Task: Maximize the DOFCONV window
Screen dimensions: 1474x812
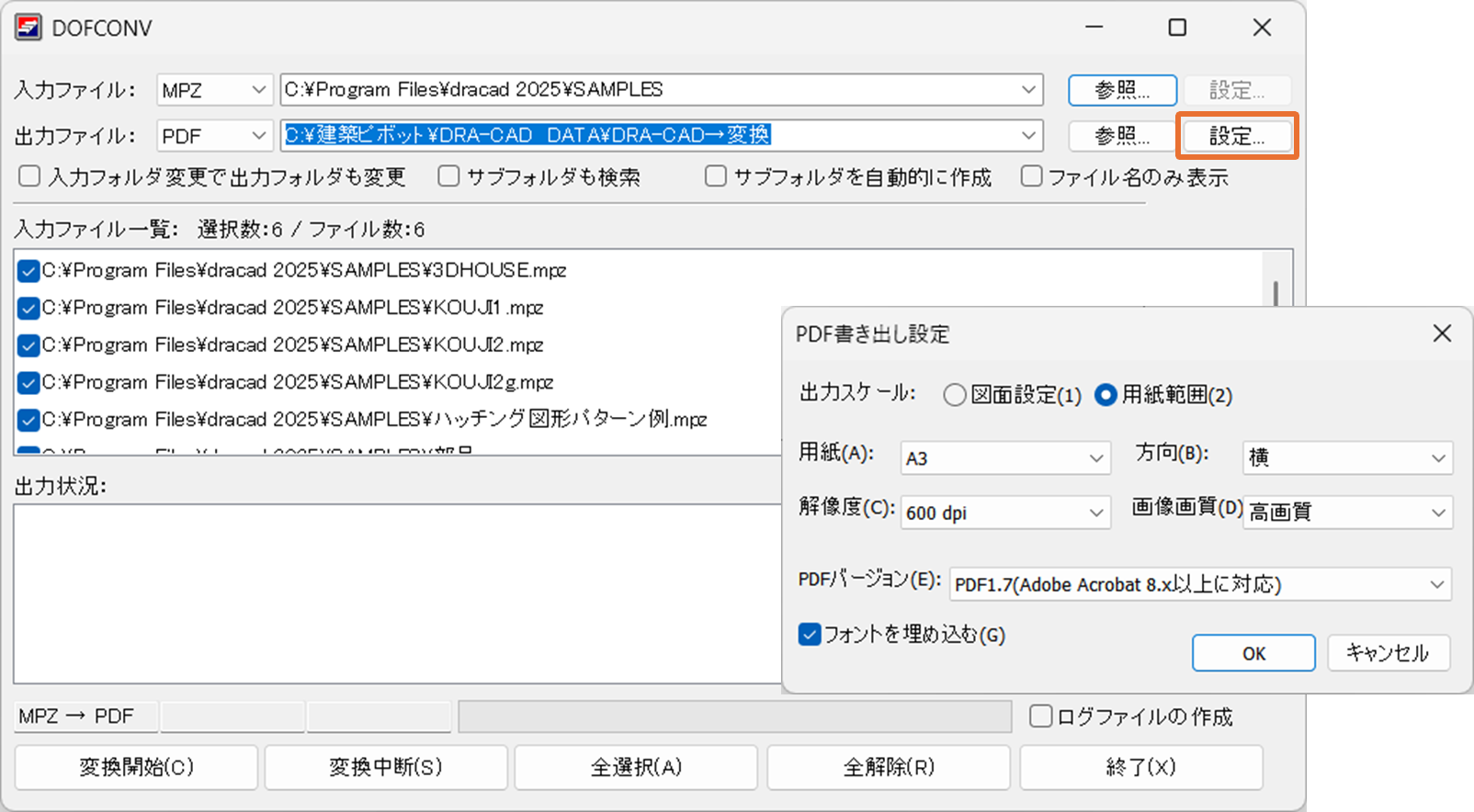Action: coord(1177,28)
